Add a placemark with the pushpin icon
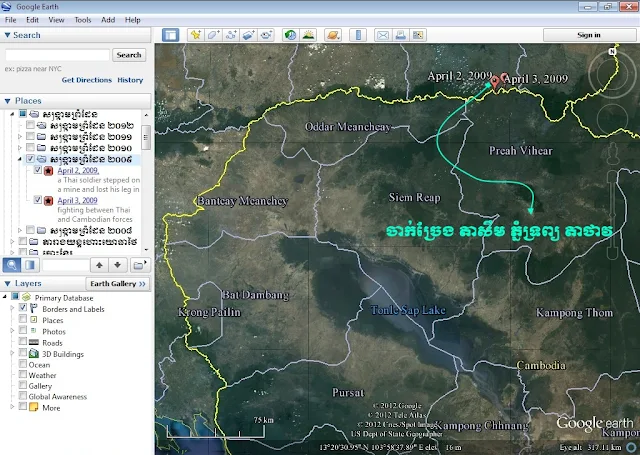 point(196,35)
